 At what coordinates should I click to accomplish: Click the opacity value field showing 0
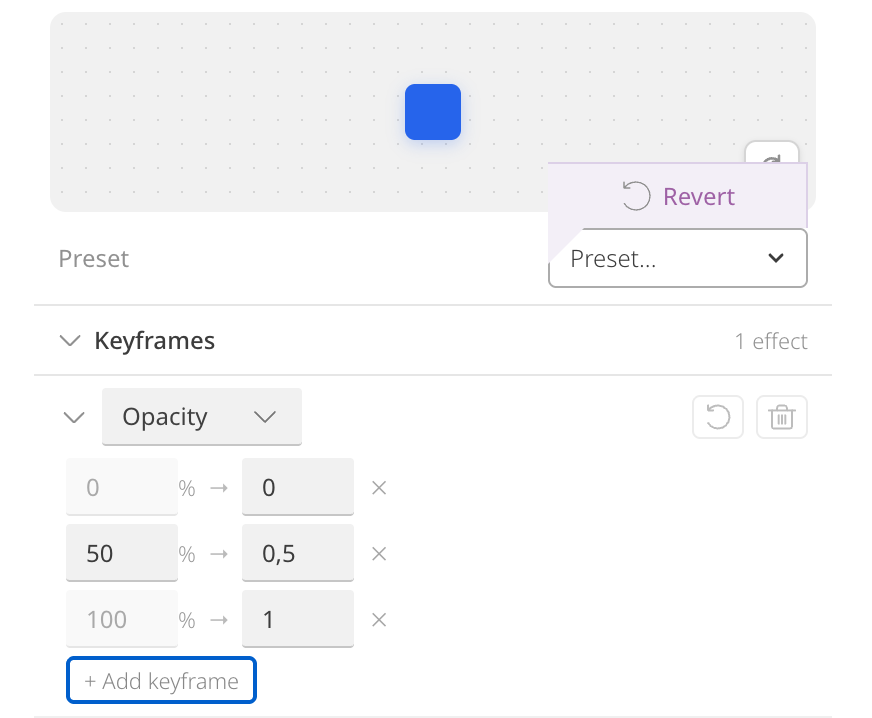click(x=297, y=487)
